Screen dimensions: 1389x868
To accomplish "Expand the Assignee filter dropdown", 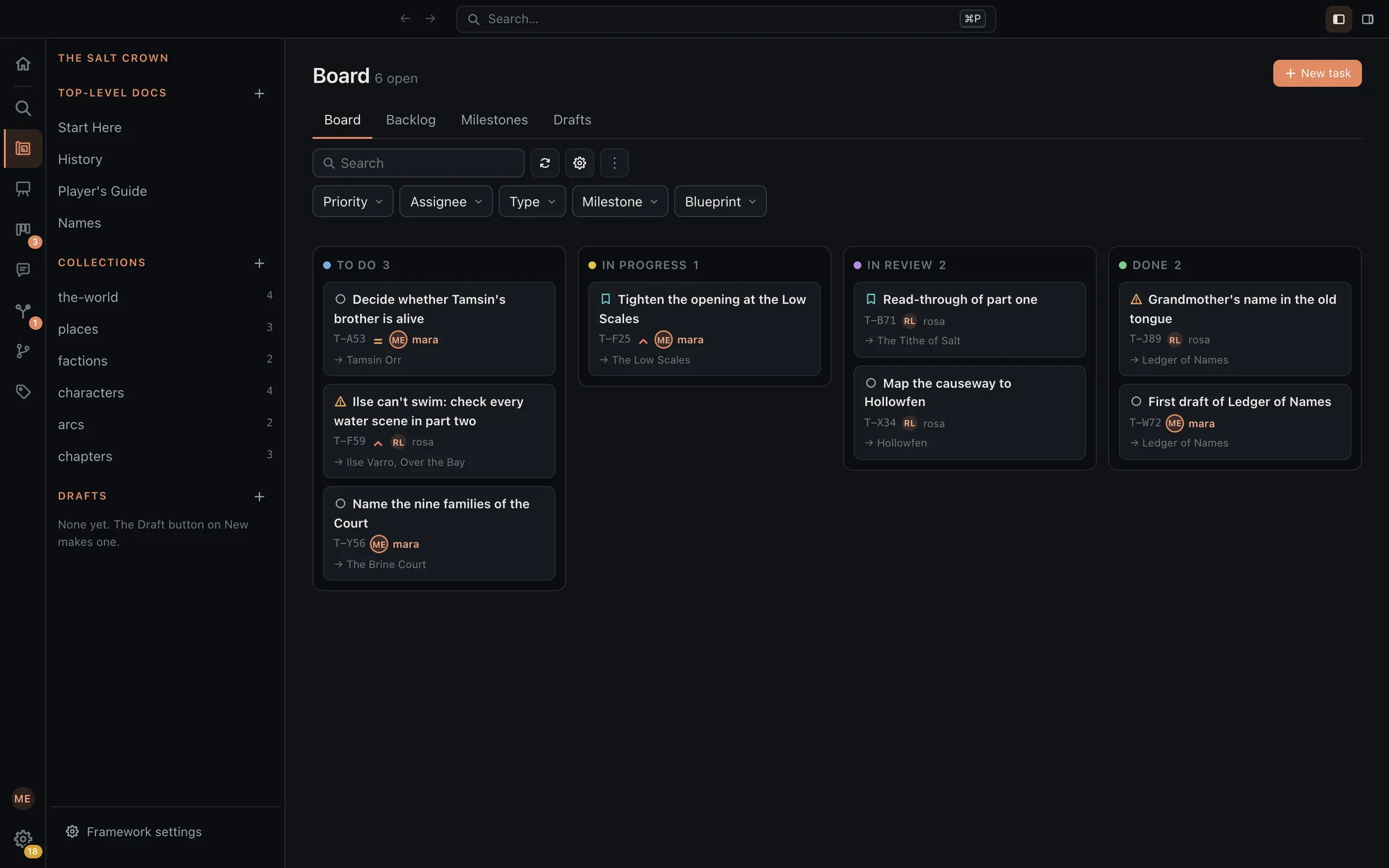I will point(446,201).
